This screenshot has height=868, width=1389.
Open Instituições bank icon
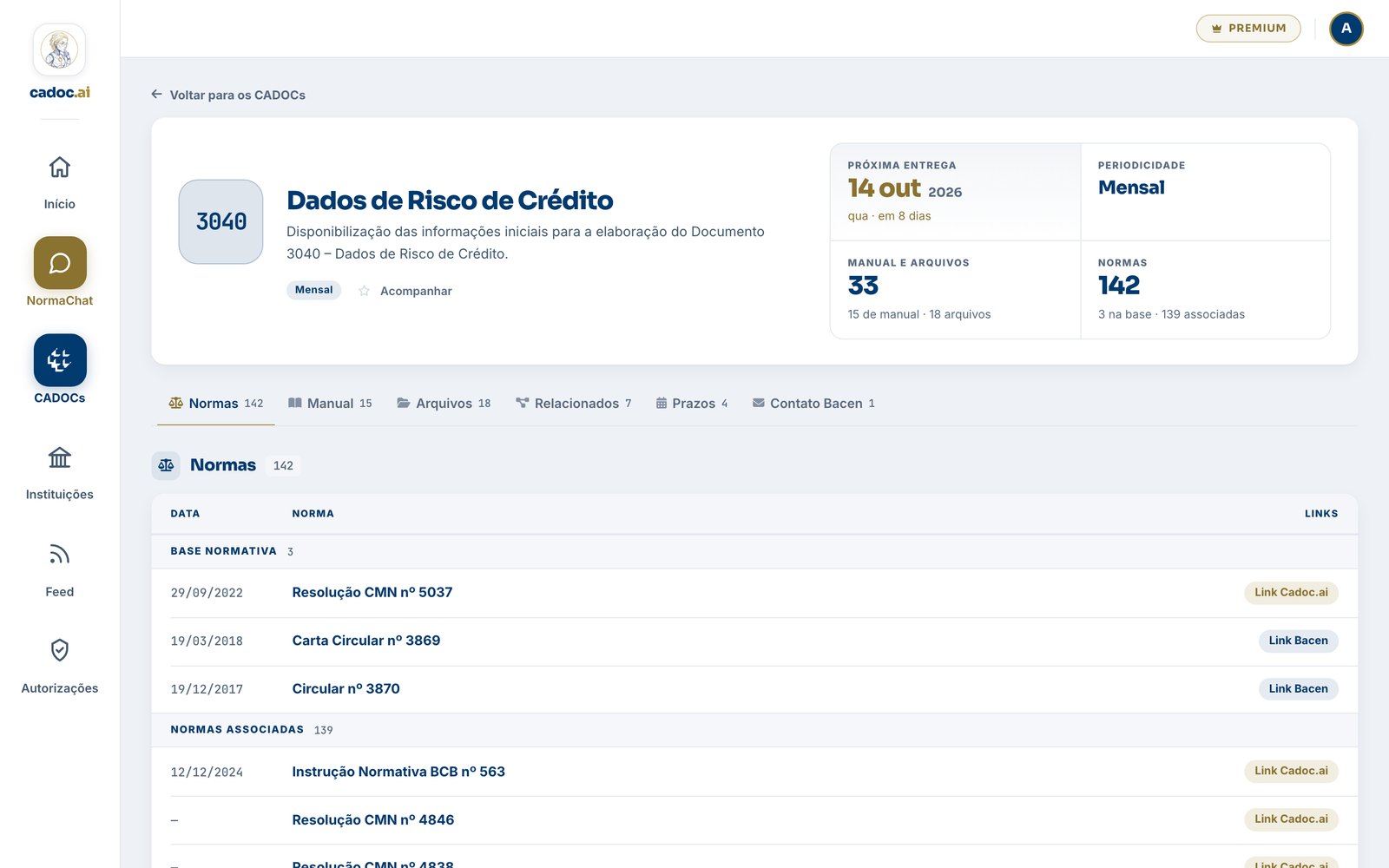59,457
